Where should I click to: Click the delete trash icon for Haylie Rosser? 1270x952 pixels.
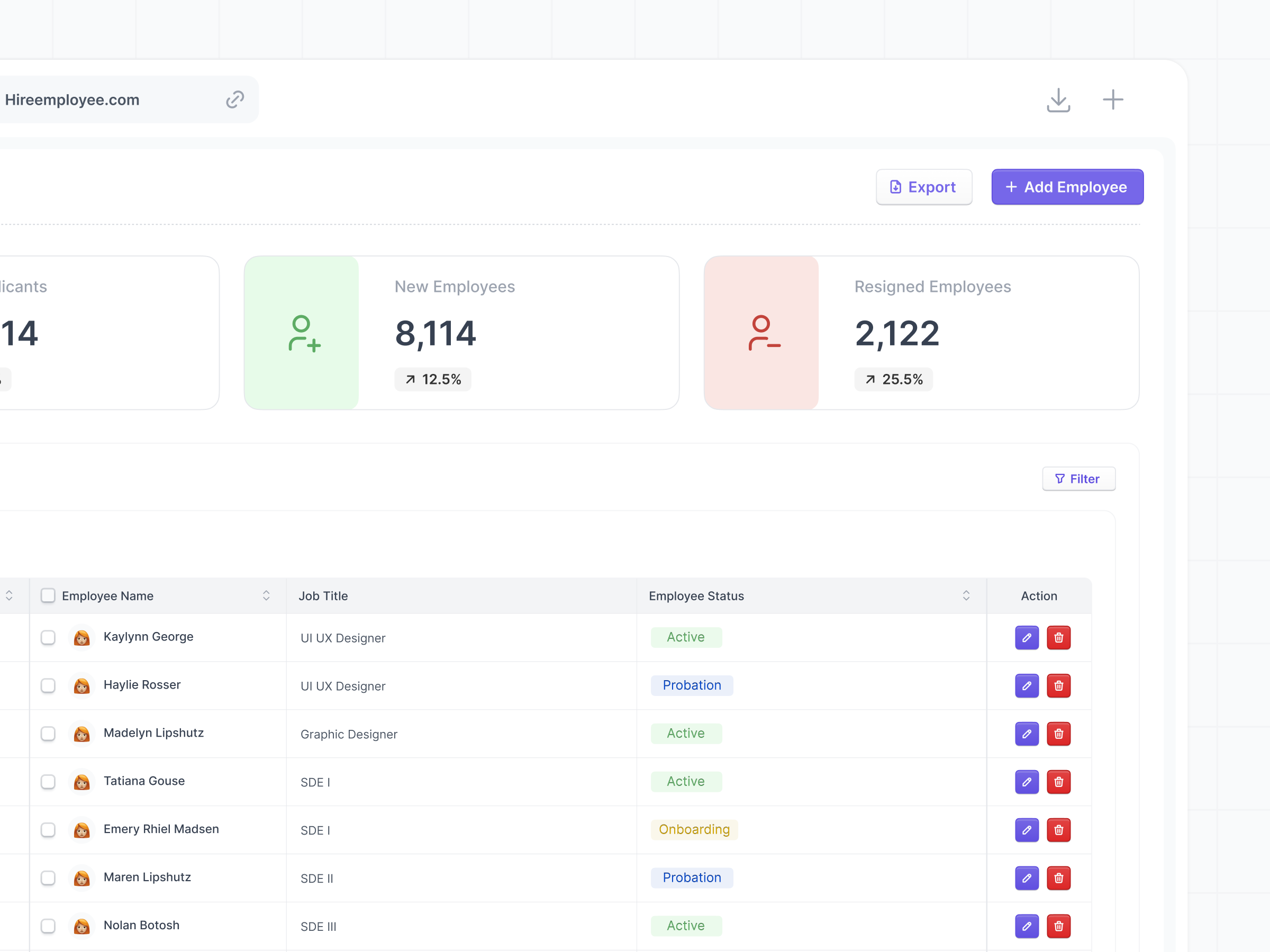pos(1059,686)
